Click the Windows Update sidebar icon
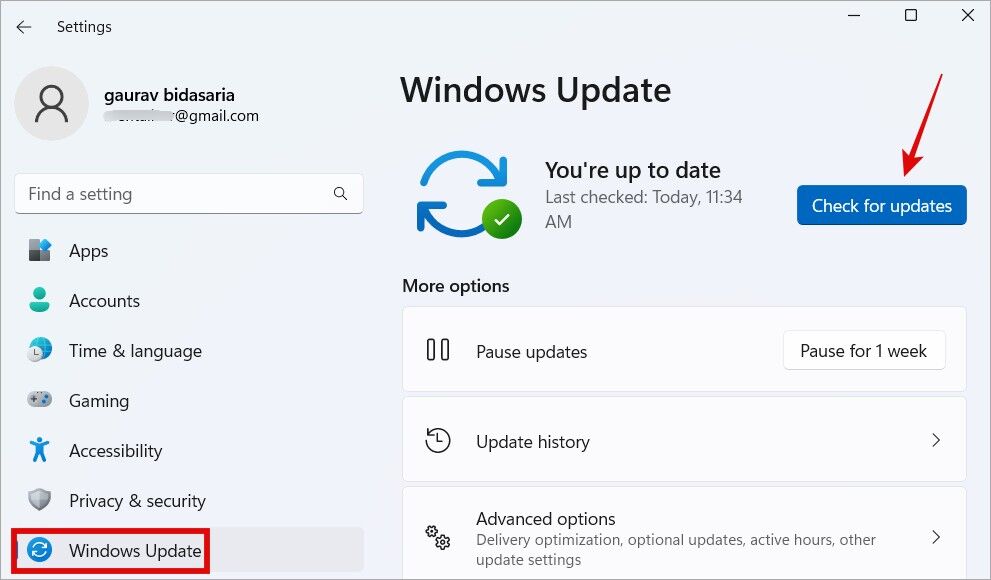 coord(40,550)
